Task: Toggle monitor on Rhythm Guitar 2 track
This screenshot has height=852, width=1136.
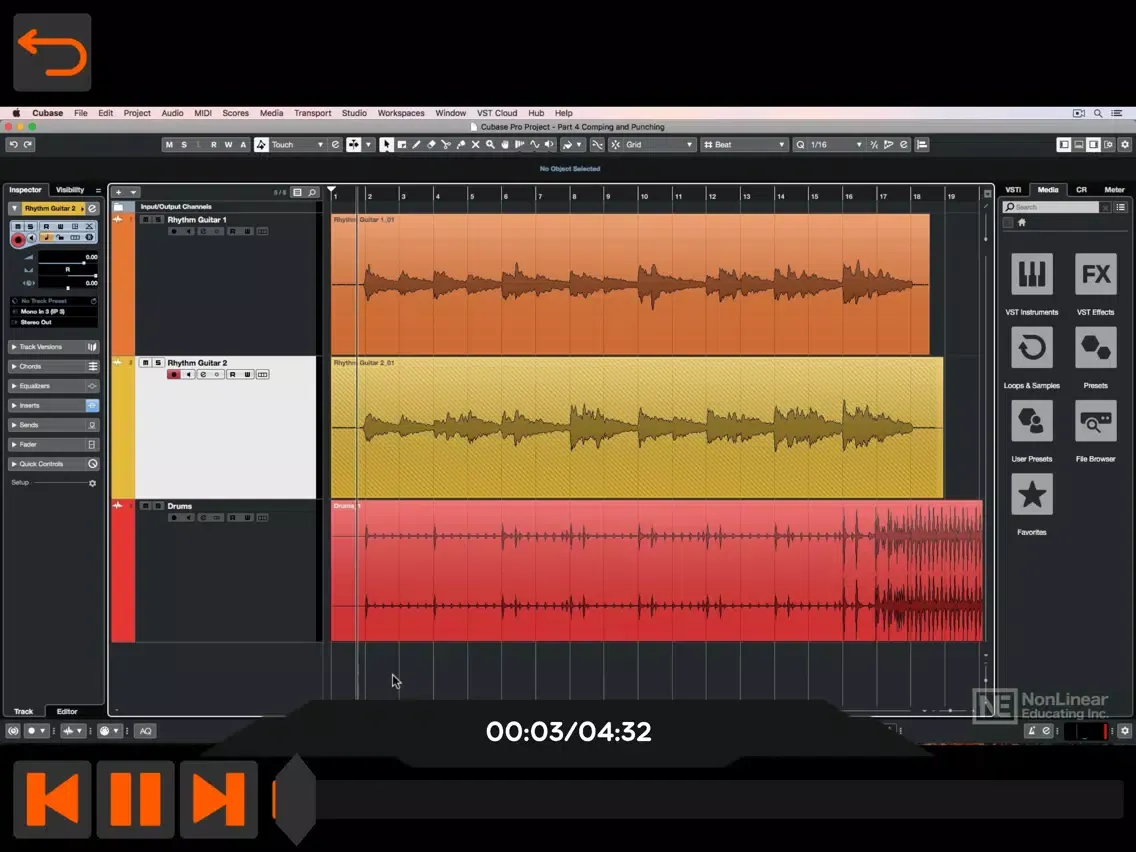Action: pyautogui.click(x=188, y=375)
